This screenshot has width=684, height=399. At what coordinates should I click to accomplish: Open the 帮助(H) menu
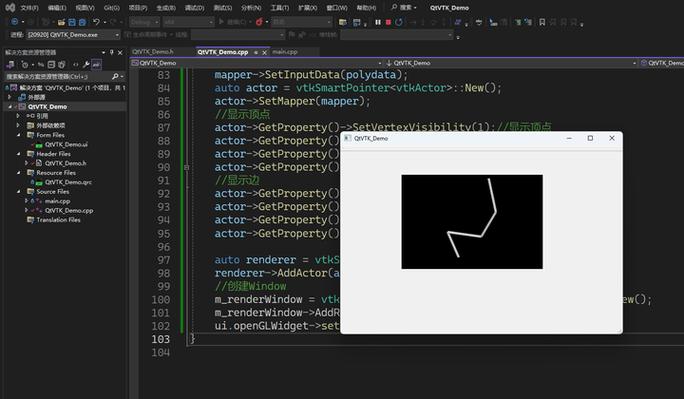pyautogui.click(x=366, y=8)
